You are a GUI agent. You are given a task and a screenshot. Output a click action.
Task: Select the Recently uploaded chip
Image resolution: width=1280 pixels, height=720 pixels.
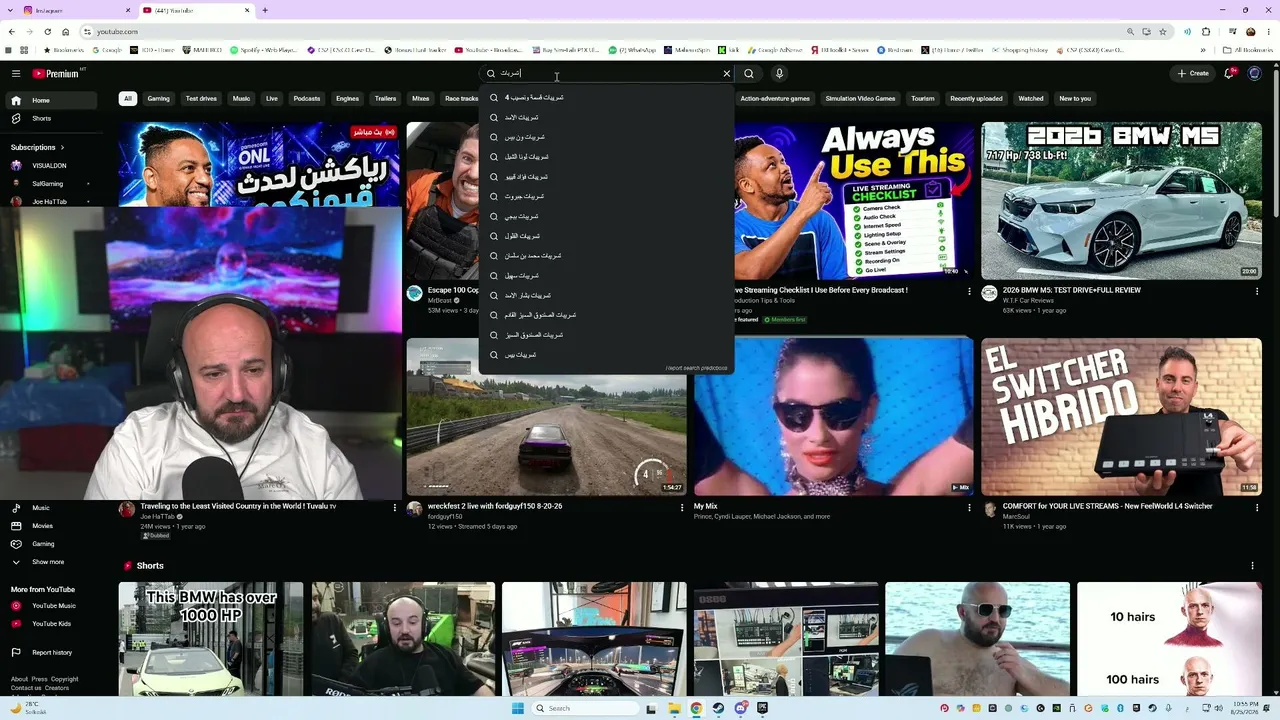[976, 98]
